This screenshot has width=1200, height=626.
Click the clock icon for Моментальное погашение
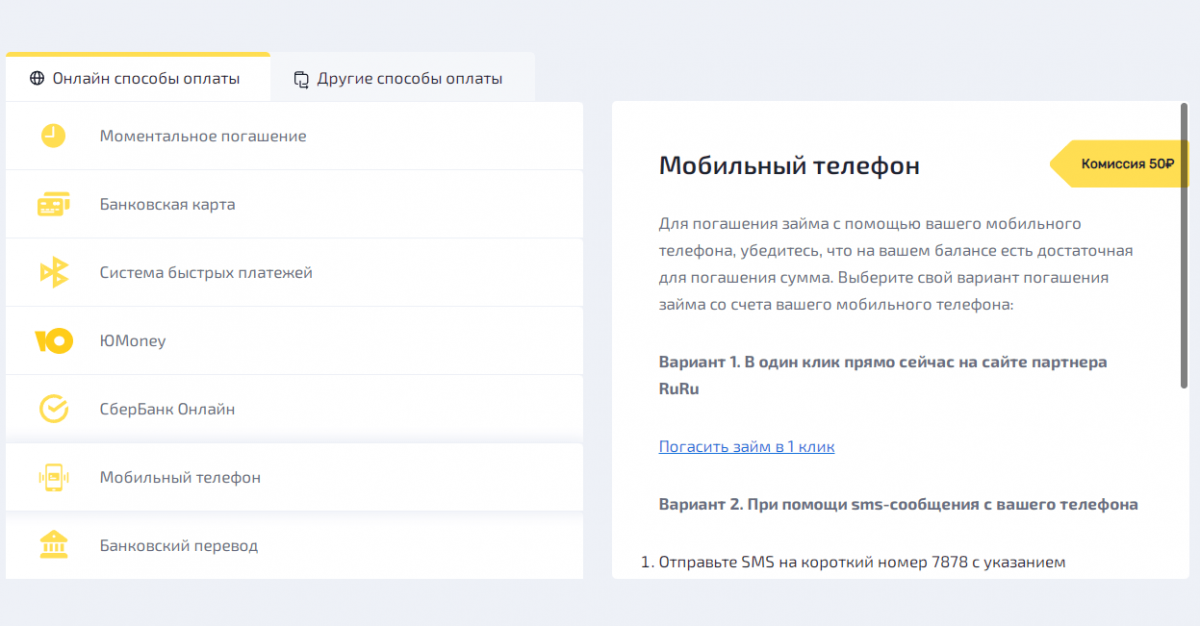(x=53, y=136)
